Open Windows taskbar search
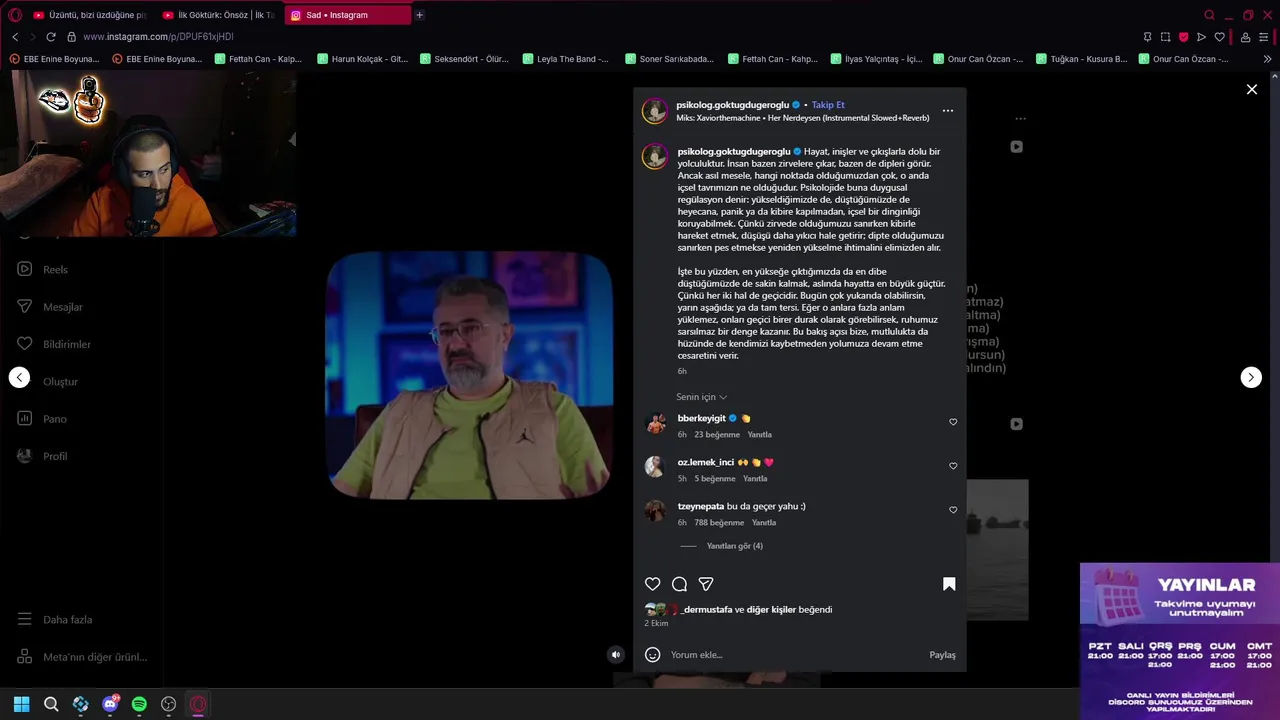 [51, 704]
